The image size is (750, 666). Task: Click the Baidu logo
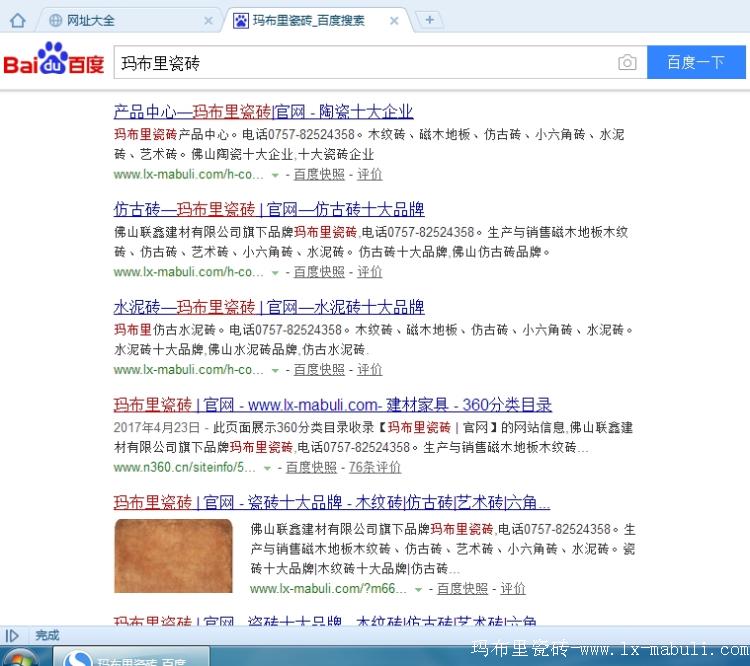click(54, 59)
